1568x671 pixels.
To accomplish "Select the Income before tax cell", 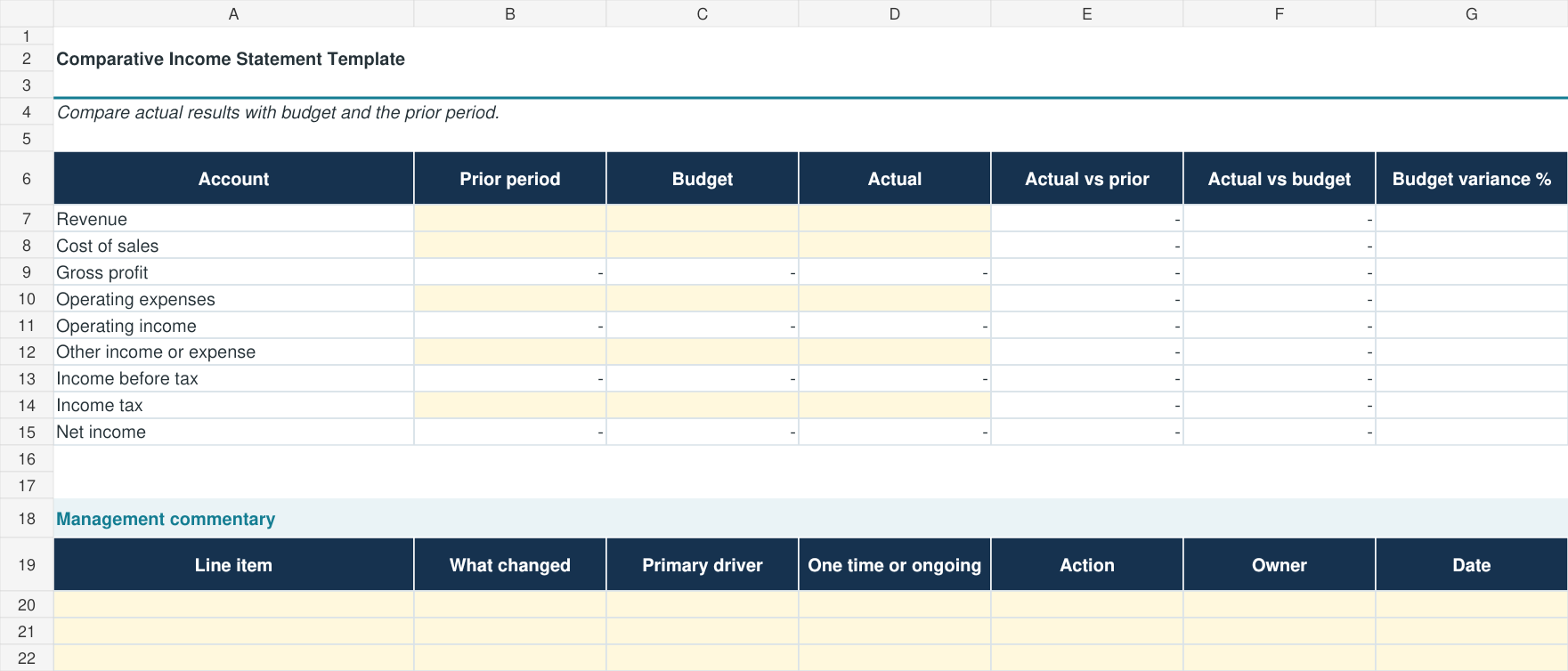I will pos(233,378).
